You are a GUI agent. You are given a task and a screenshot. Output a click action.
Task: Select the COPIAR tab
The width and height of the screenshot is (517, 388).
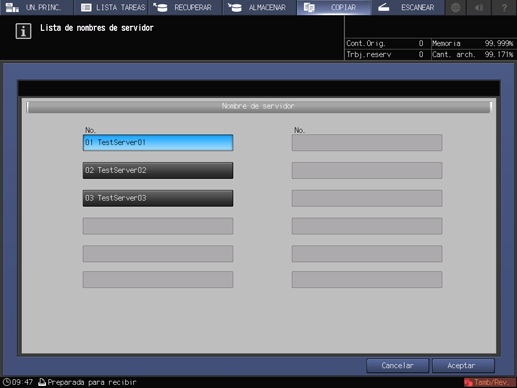tap(334, 7)
